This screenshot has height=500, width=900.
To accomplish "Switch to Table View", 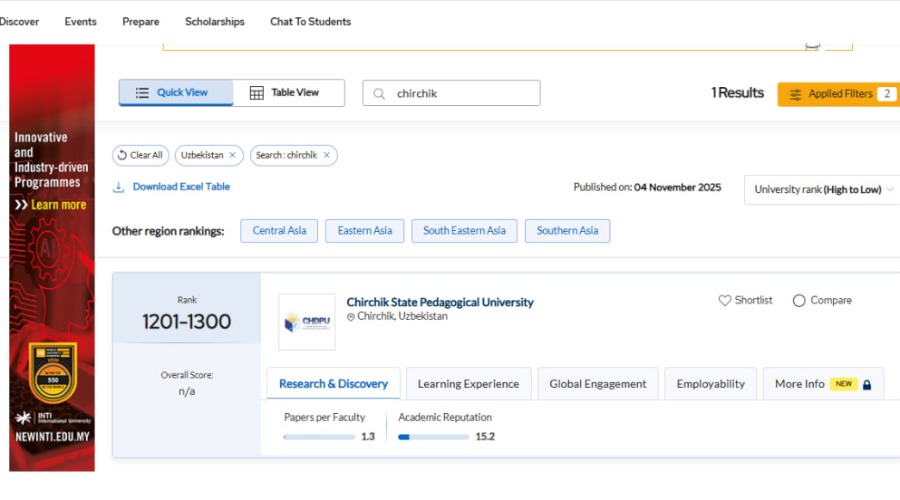I will point(289,93).
